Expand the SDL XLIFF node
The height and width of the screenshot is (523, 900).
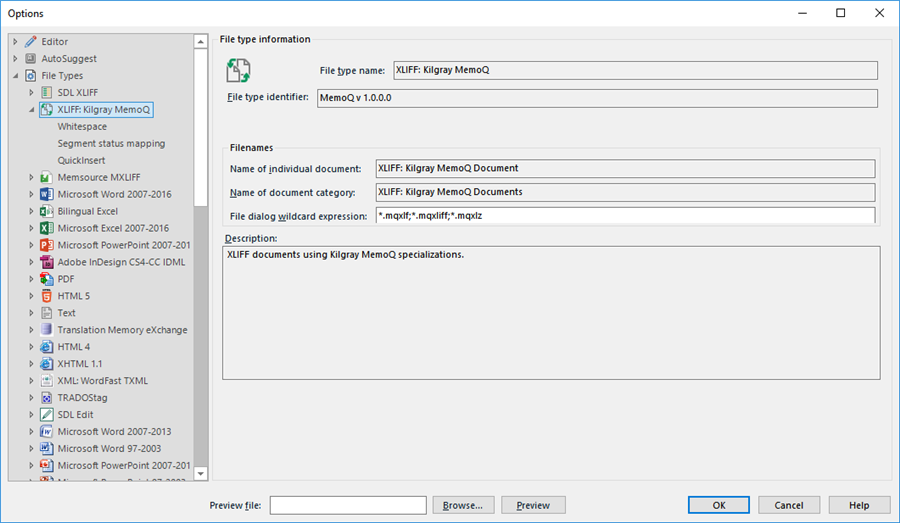pos(32,92)
